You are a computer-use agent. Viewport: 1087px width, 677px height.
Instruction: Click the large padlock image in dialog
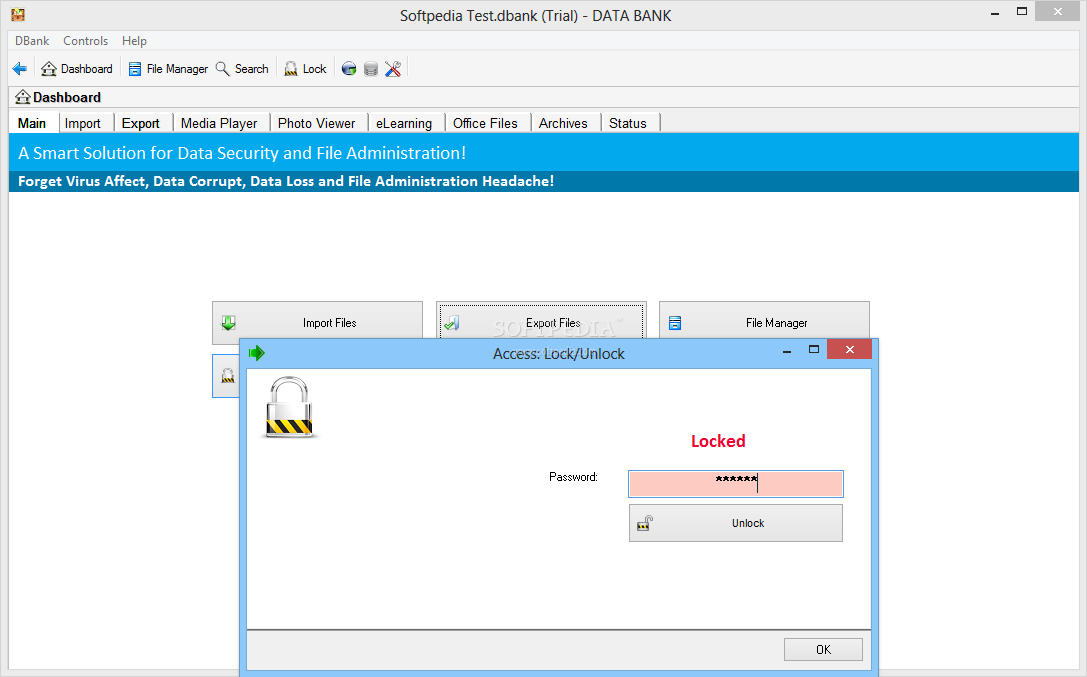tap(289, 407)
